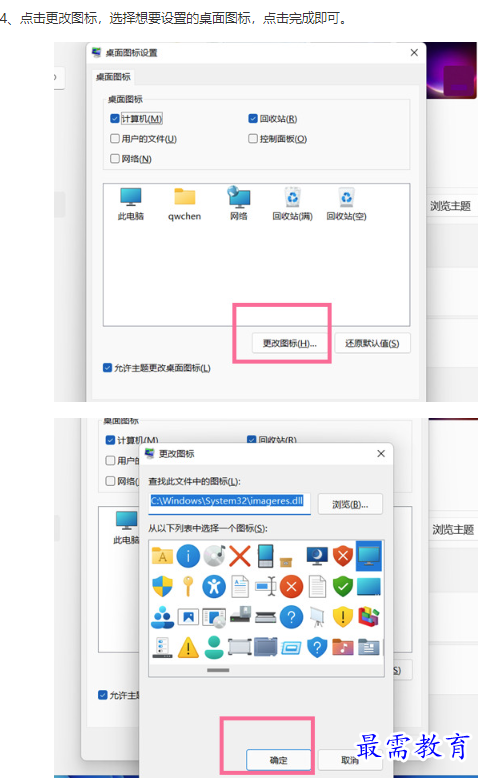The image size is (478, 778).
Task: Pick the blue accessibility person icon
Action: pos(214,587)
